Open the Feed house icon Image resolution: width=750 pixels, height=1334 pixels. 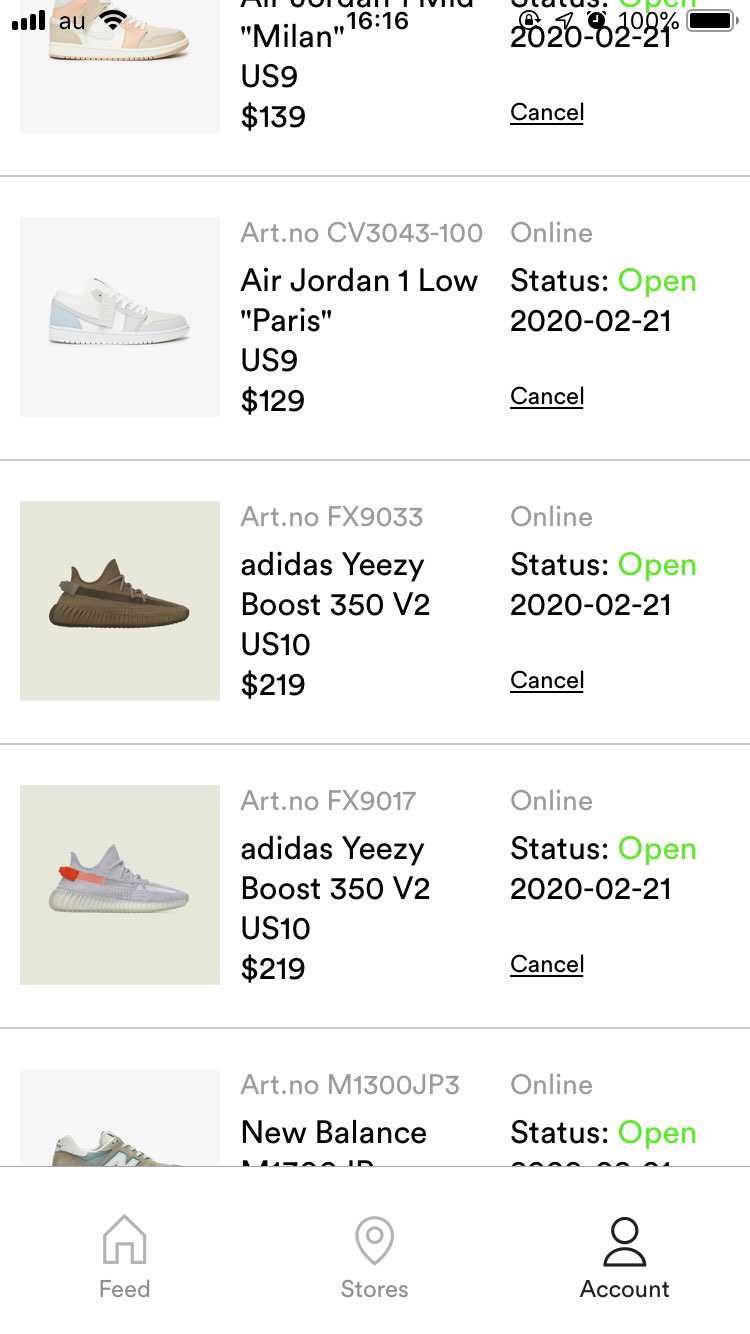coord(124,1241)
